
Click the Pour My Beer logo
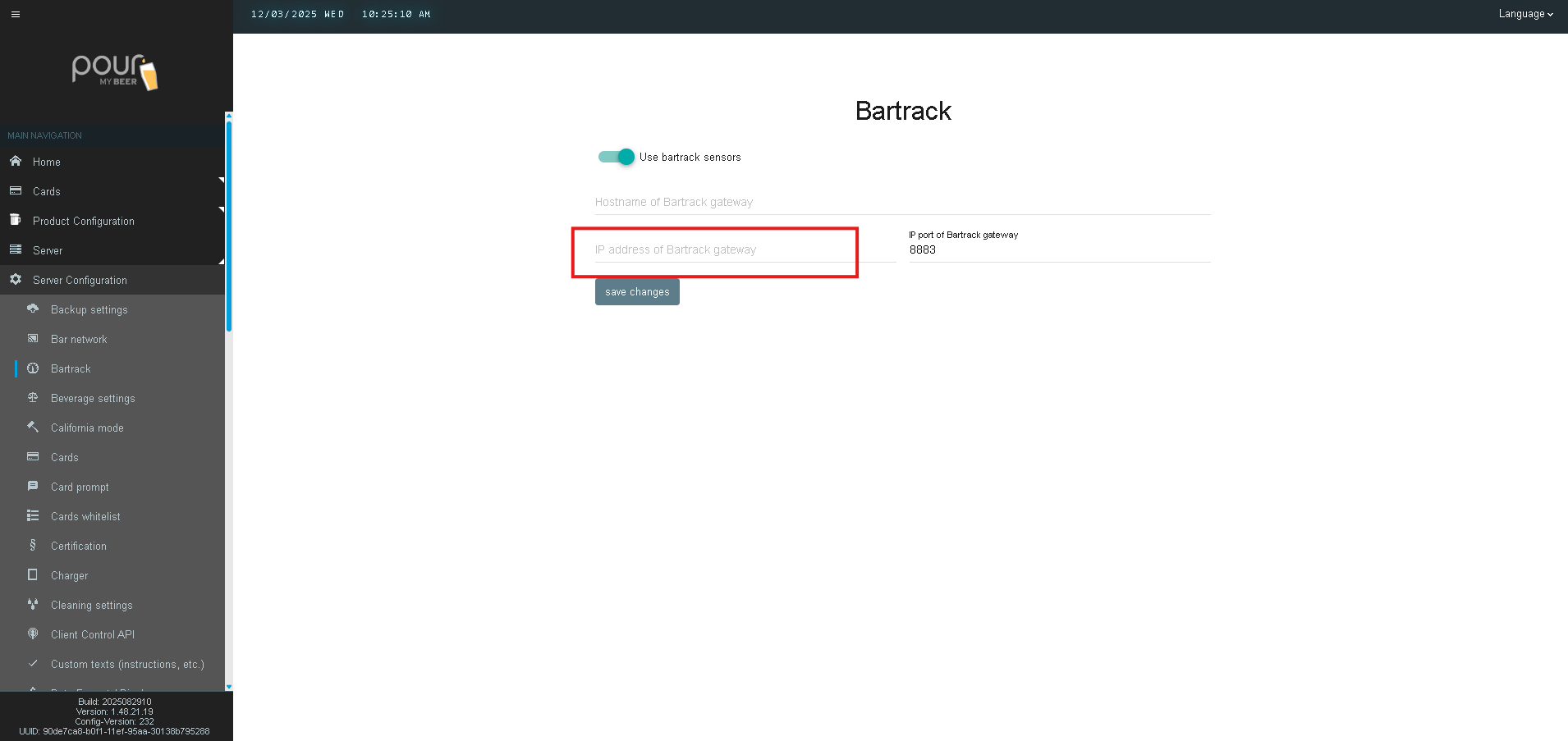coord(115,72)
